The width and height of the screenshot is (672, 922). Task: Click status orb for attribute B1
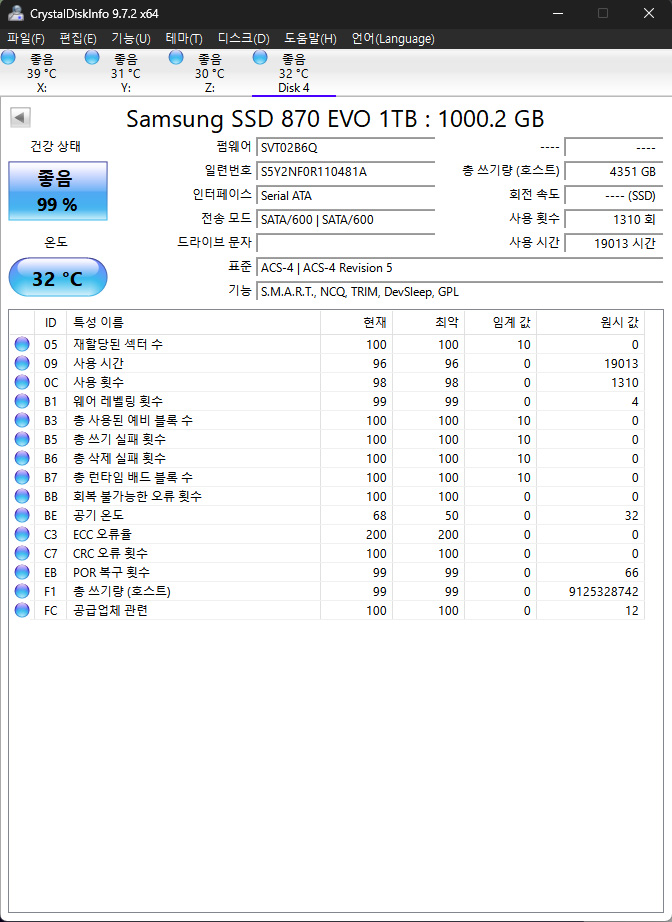[x=22, y=401]
